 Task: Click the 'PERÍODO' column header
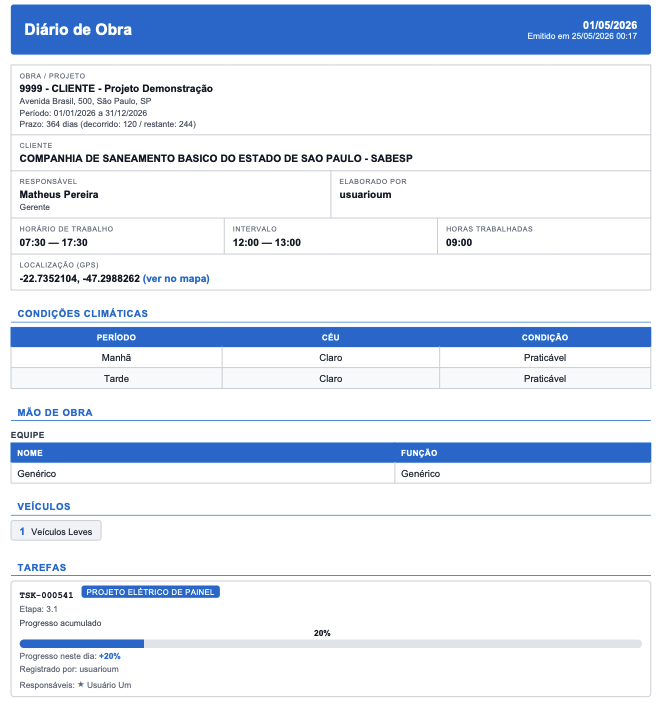coord(116,337)
